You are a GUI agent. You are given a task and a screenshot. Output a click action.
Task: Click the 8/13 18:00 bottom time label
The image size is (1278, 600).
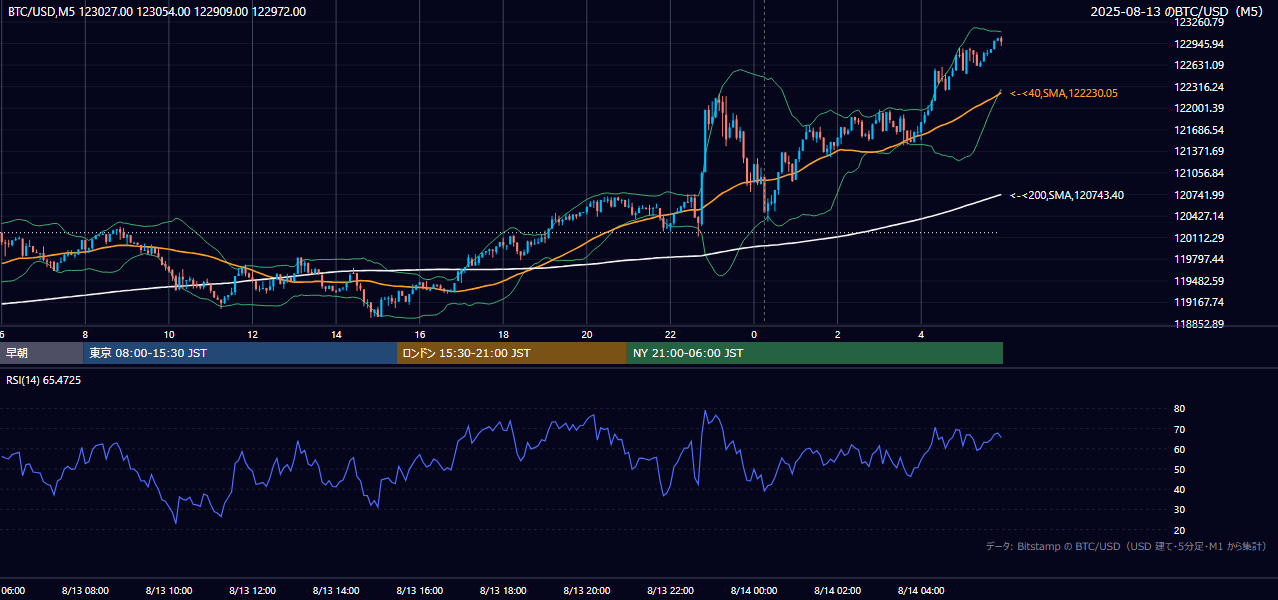point(503,591)
